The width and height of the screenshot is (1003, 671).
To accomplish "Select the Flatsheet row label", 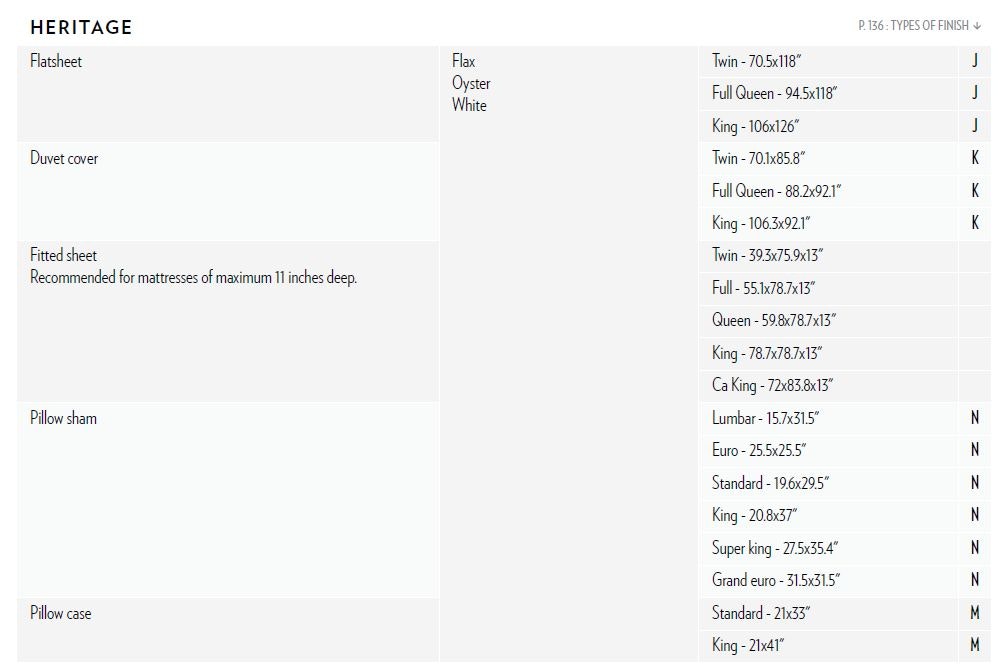I will click(x=56, y=61).
